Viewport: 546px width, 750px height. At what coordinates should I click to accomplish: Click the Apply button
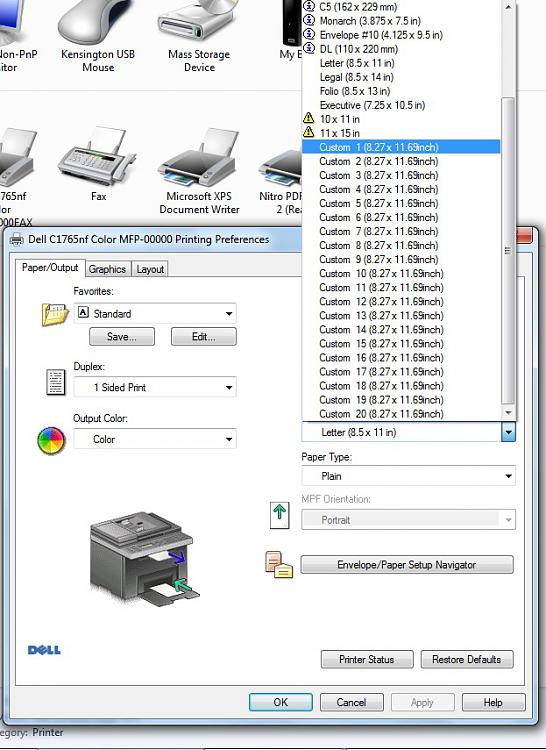point(422,702)
